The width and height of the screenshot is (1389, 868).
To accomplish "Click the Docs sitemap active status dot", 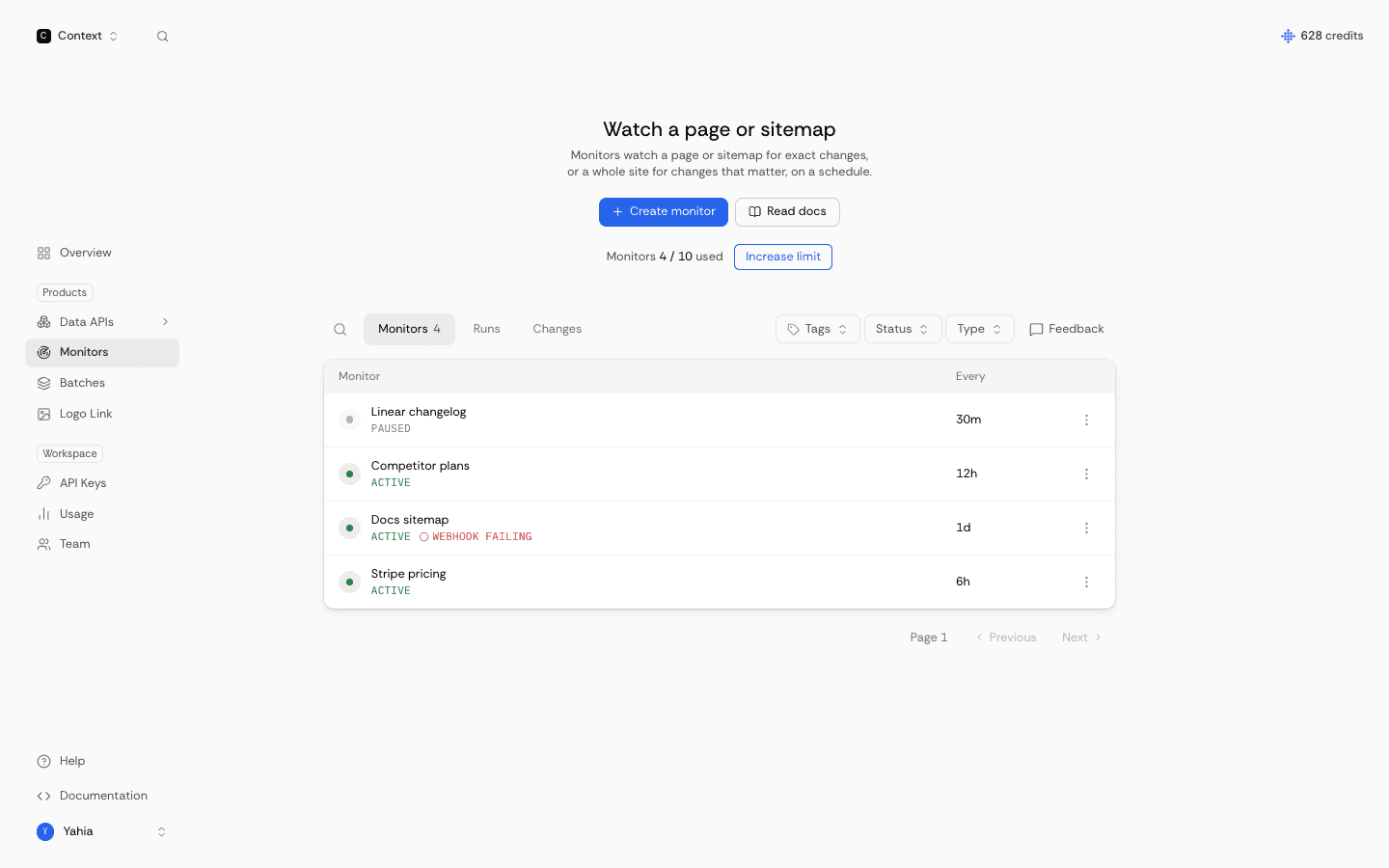I will click(x=349, y=529).
